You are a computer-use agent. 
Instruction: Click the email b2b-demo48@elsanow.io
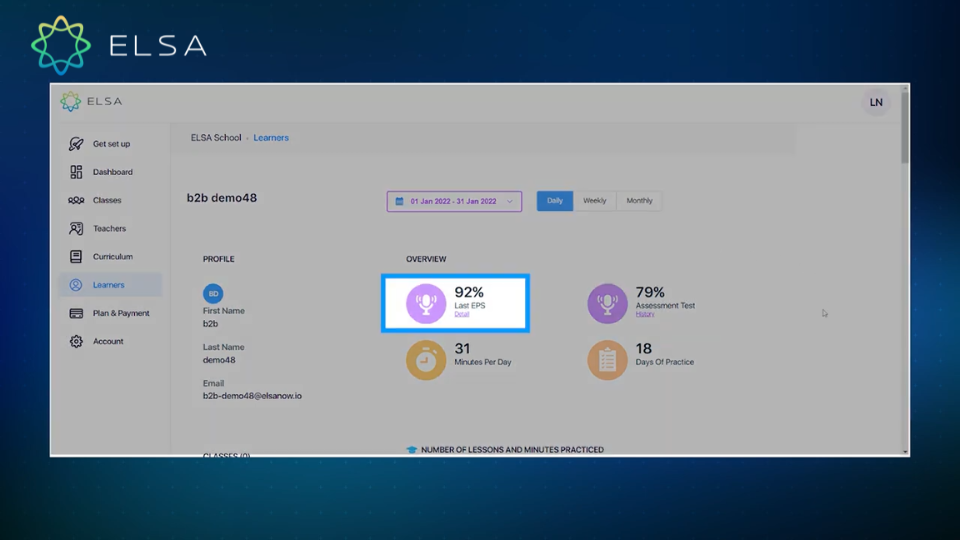click(252, 396)
